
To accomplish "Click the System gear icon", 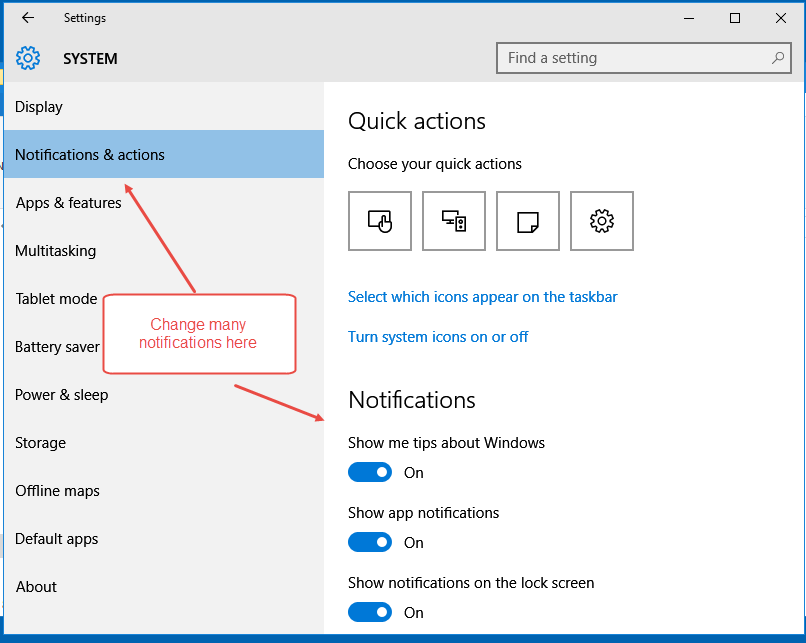I will [x=28, y=58].
